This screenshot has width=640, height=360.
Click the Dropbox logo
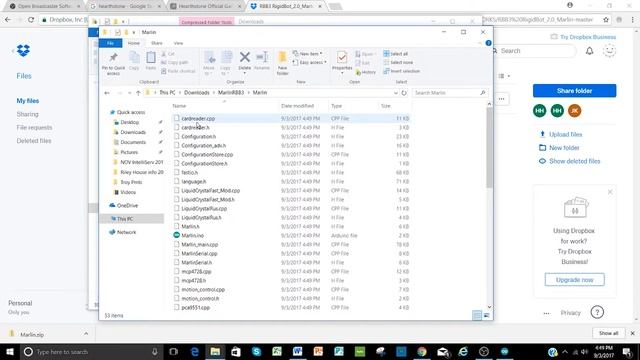[x=23, y=51]
